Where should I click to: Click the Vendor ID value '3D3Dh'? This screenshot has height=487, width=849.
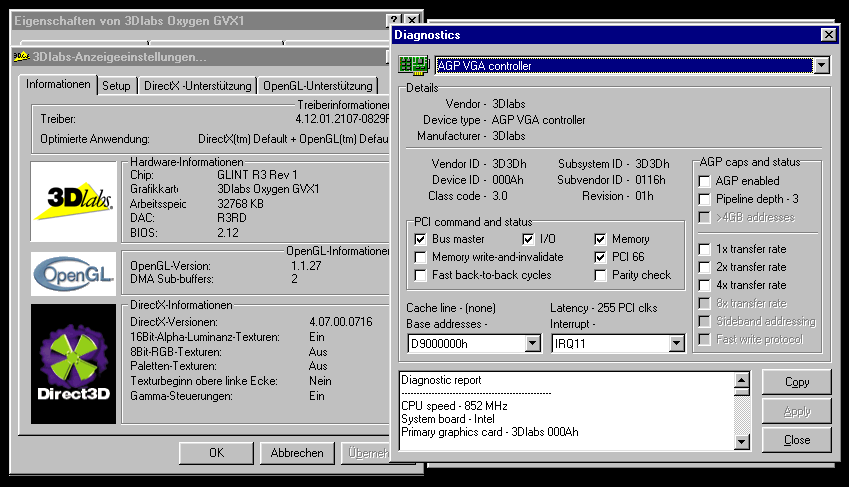pyautogui.click(x=509, y=164)
